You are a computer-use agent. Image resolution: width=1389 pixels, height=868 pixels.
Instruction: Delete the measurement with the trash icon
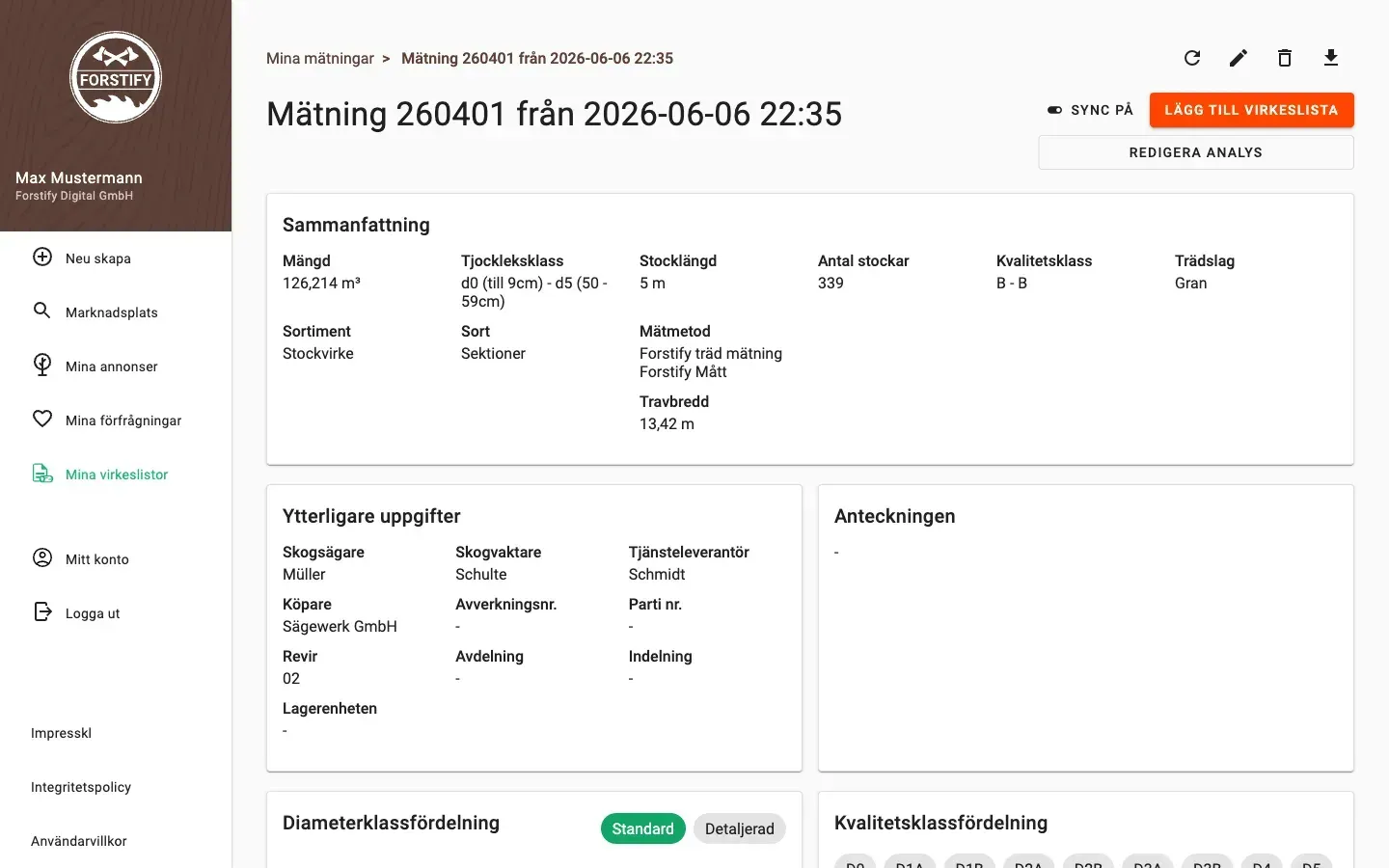(1285, 58)
